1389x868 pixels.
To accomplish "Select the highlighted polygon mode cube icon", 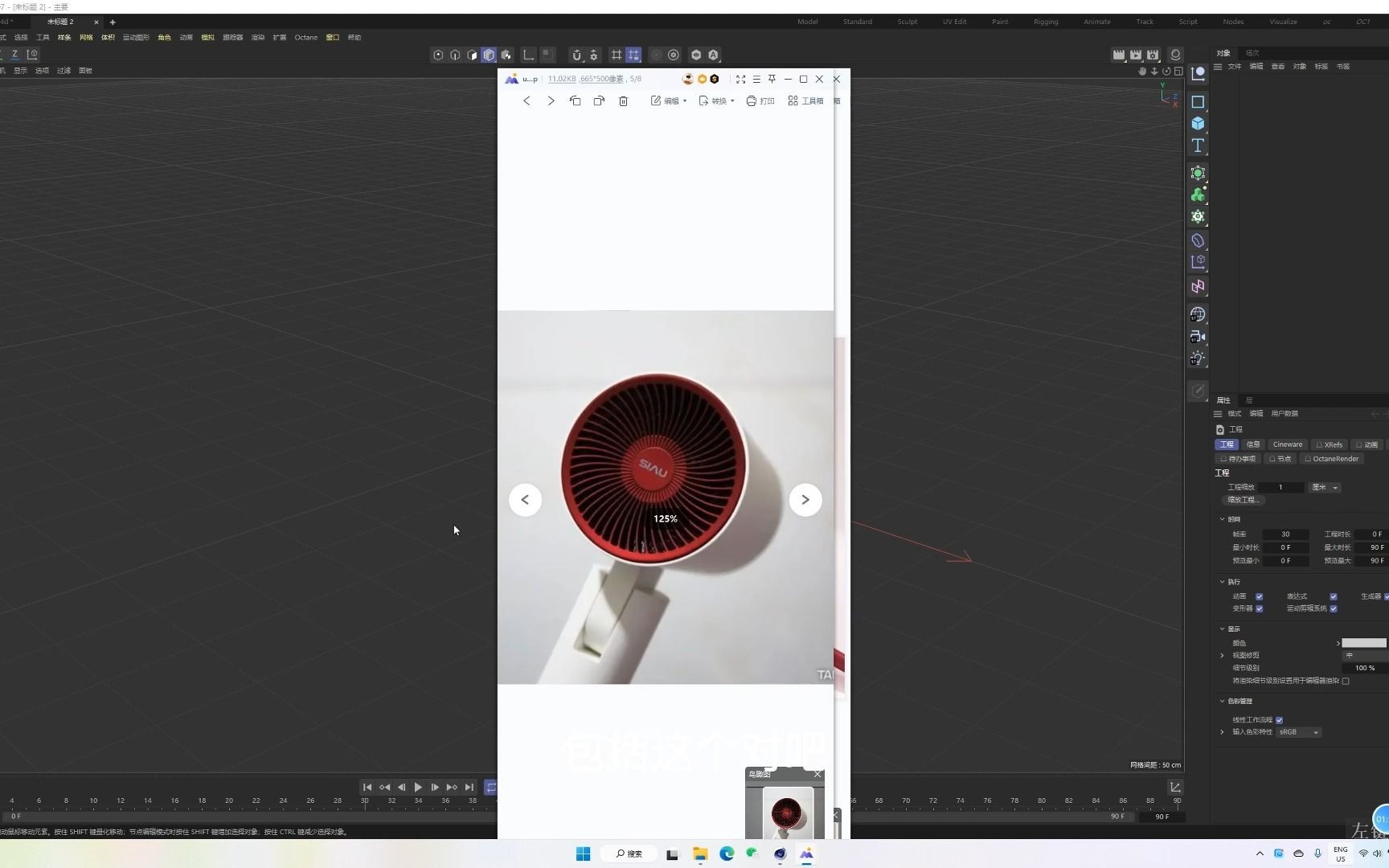I will 489,55.
